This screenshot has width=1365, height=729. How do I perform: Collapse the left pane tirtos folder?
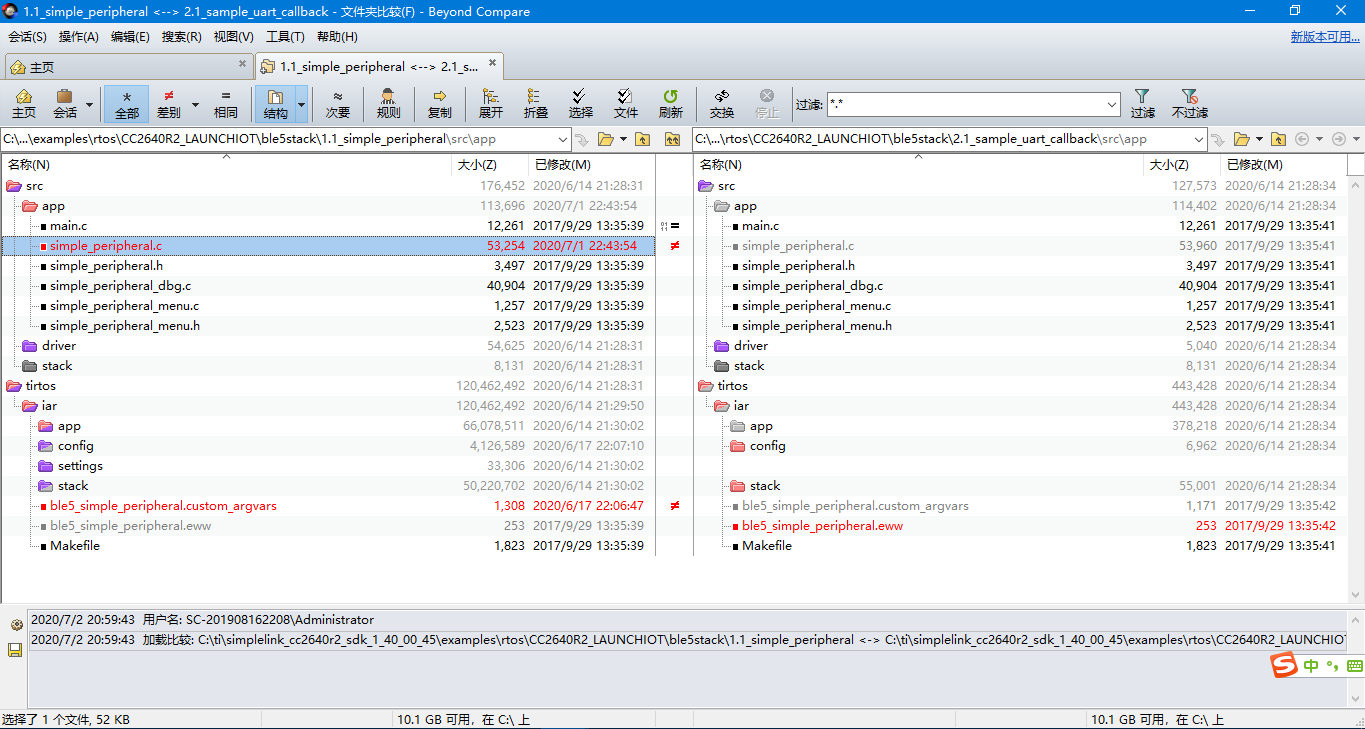coord(14,386)
